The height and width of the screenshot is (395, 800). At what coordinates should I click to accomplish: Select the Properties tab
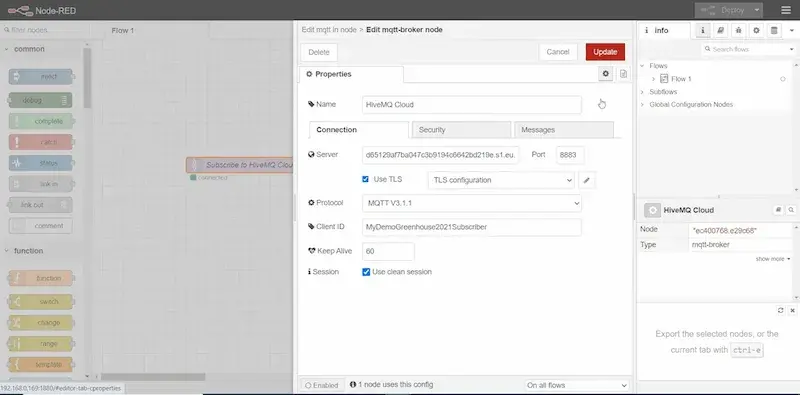pyautogui.click(x=351, y=74)
